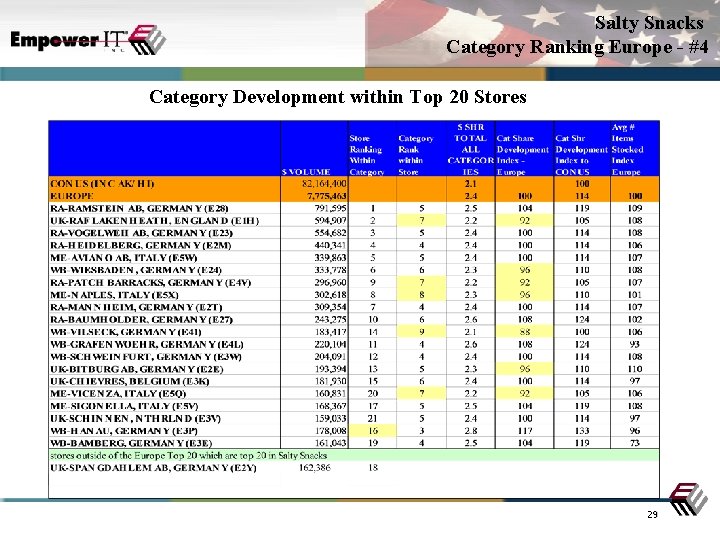
Task: Click highlighted category rank 9 in Vilseck row
Action: point(422,332)
